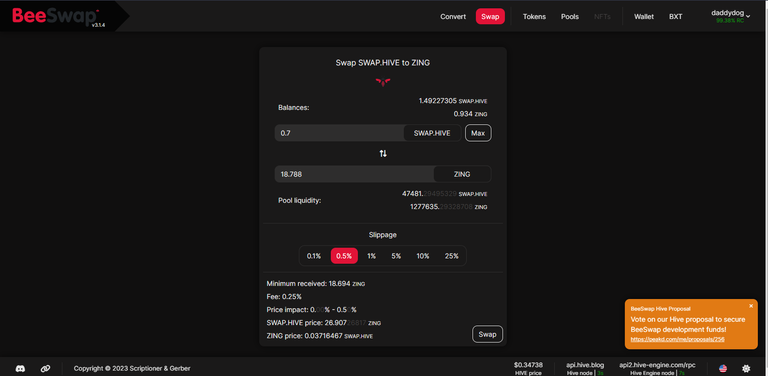Set slippage to 25%
The width and height of the screenshot is (768, 376).
452,256
